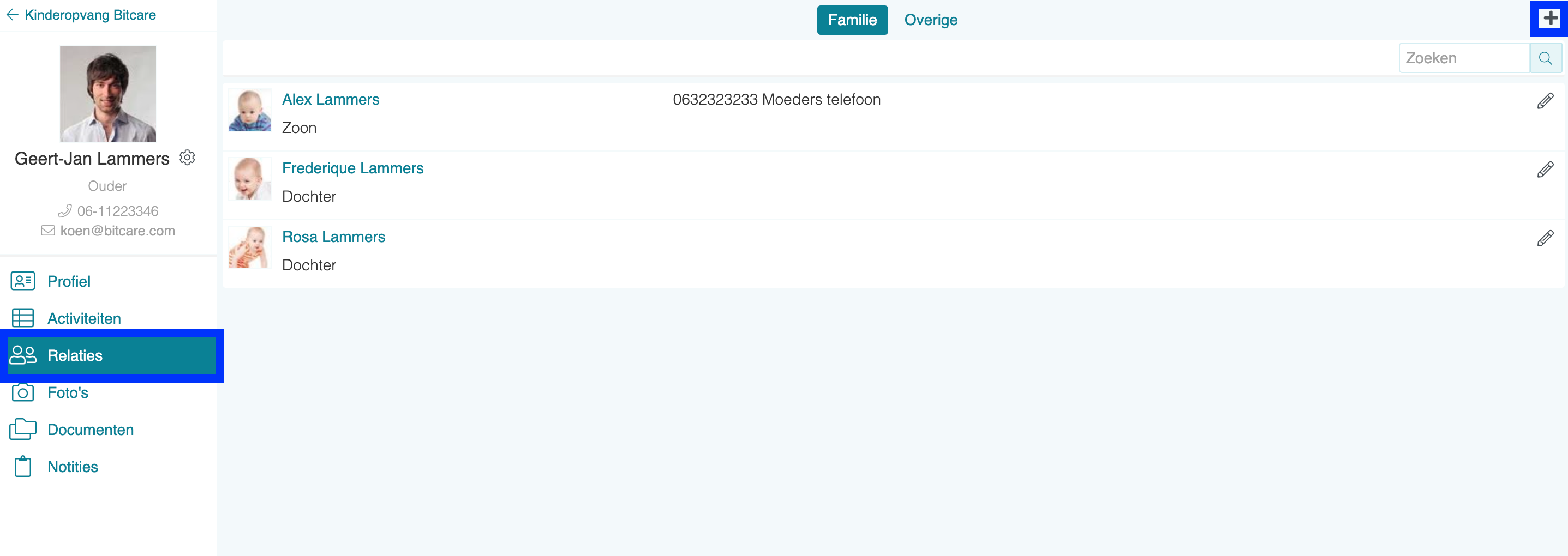
Task: Click the Zoon label under Alex Lammers
Action: click(x=299, y=128)
